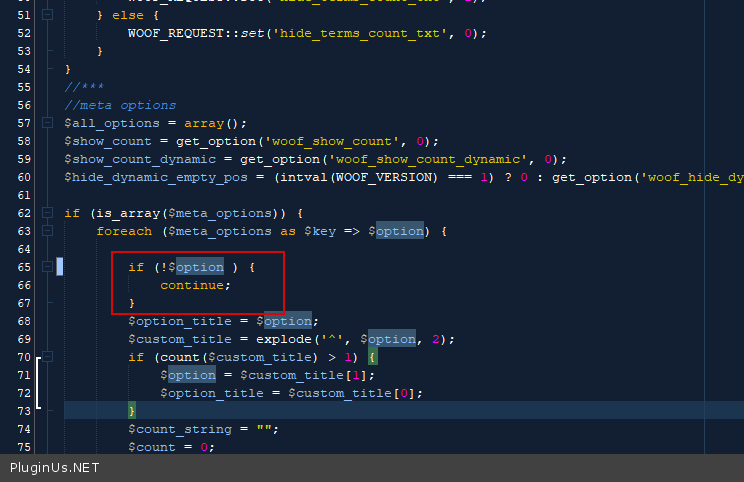Click line number 60 in the gutter
Viewport: 744px width, 482px height.
(24, 177)
